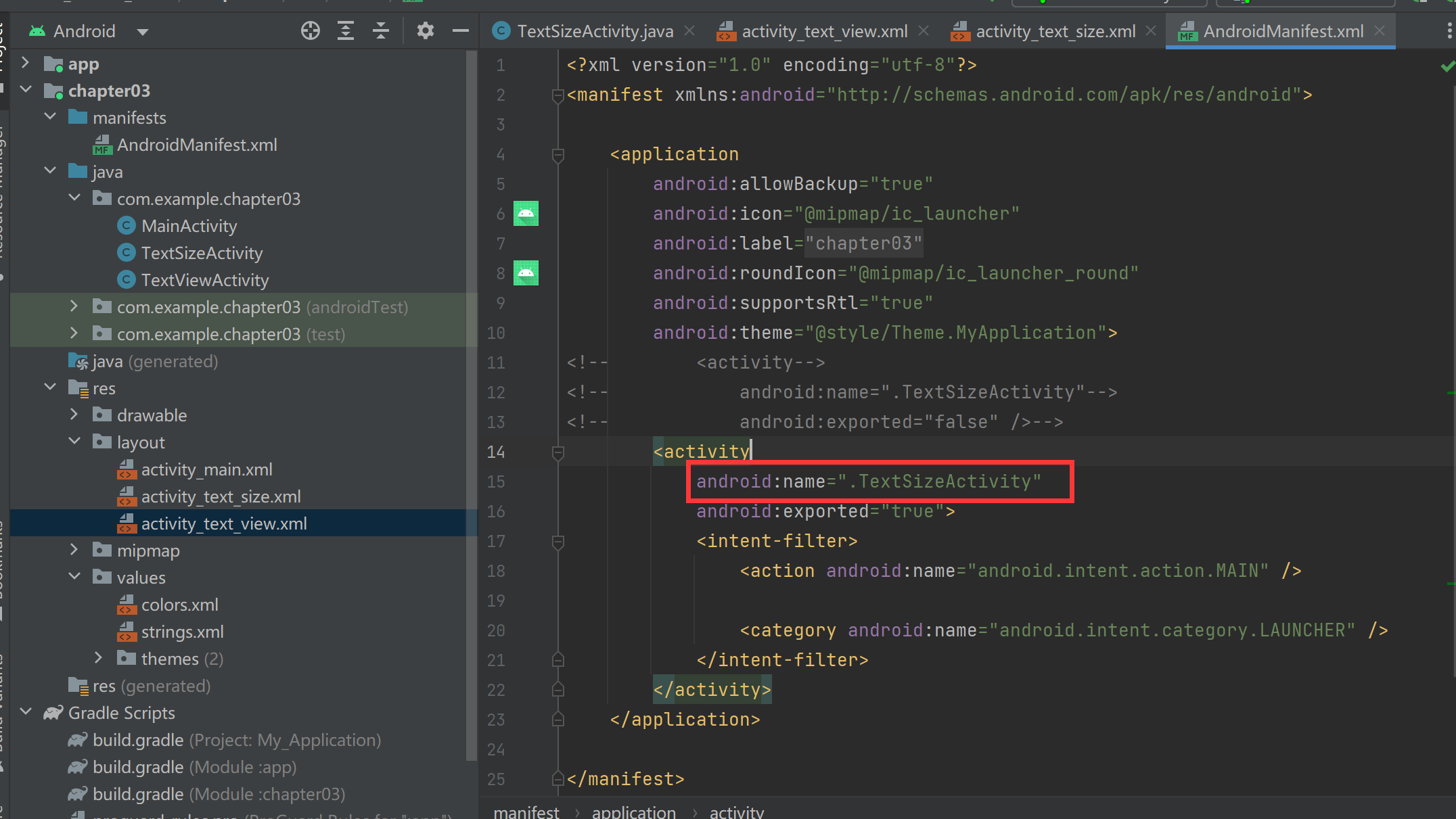Close the activity_text_view.xml tab
The height and width of the screenshot is (819, 1456).
tap(924, 31)
